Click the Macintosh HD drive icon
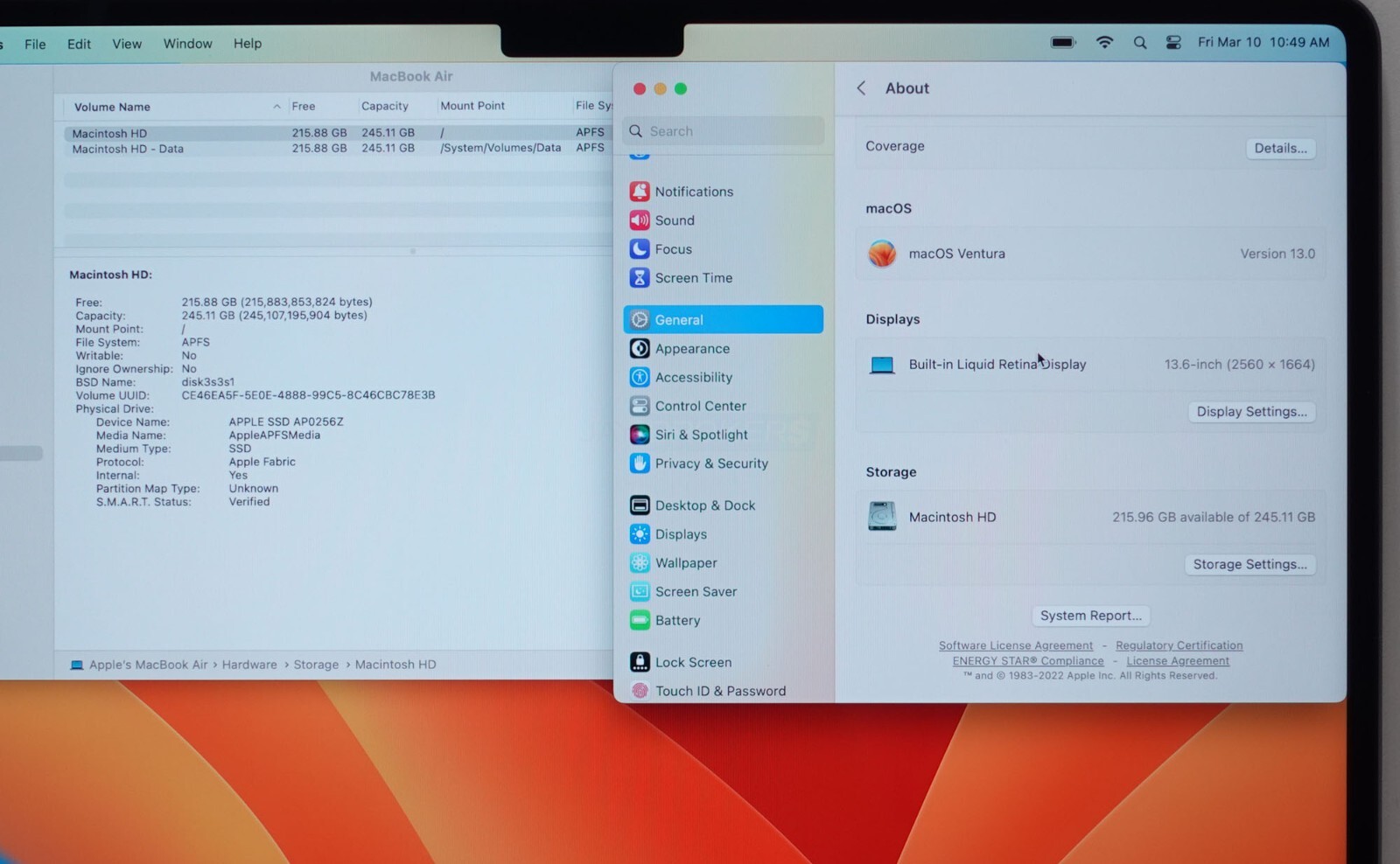The width and height of the screenshot is (1400, 864). pos(882,517)
